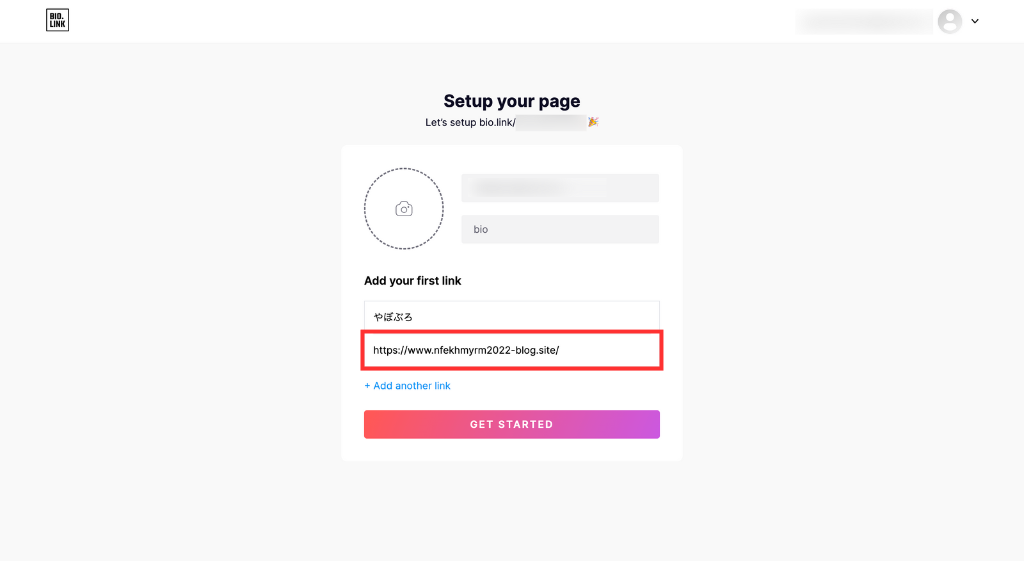
Task: Click the plus sign before Add another link
Action: click(x=368, y=386)
